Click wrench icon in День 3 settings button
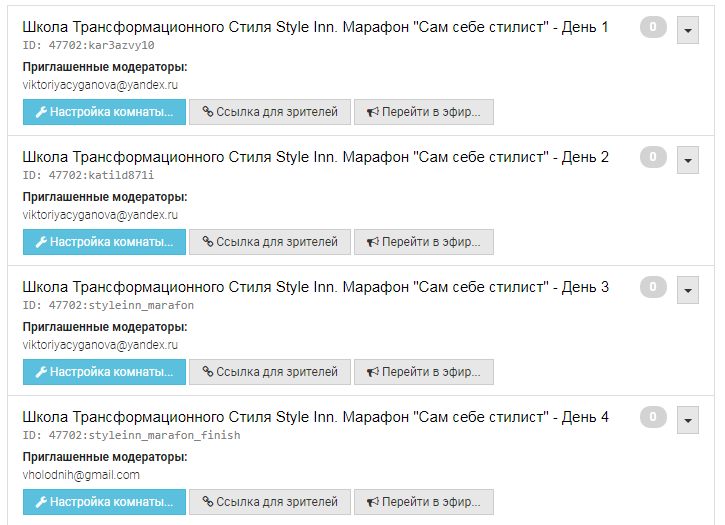Screen dimensions: 725x525 click(41, 372)
